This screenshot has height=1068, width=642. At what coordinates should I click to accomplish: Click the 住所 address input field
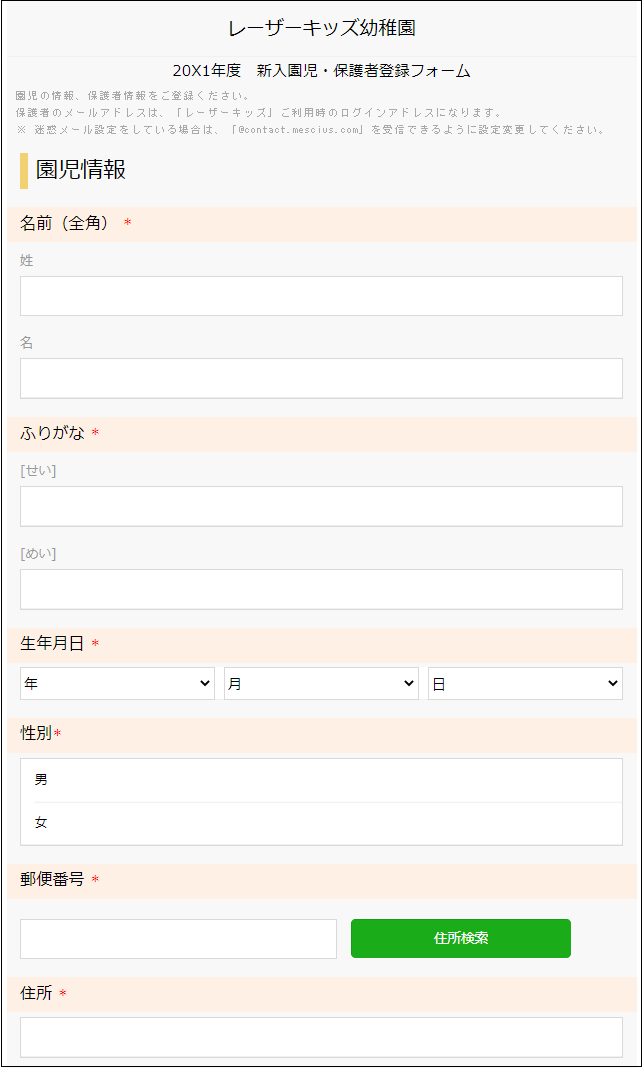tap(321, 1037)
